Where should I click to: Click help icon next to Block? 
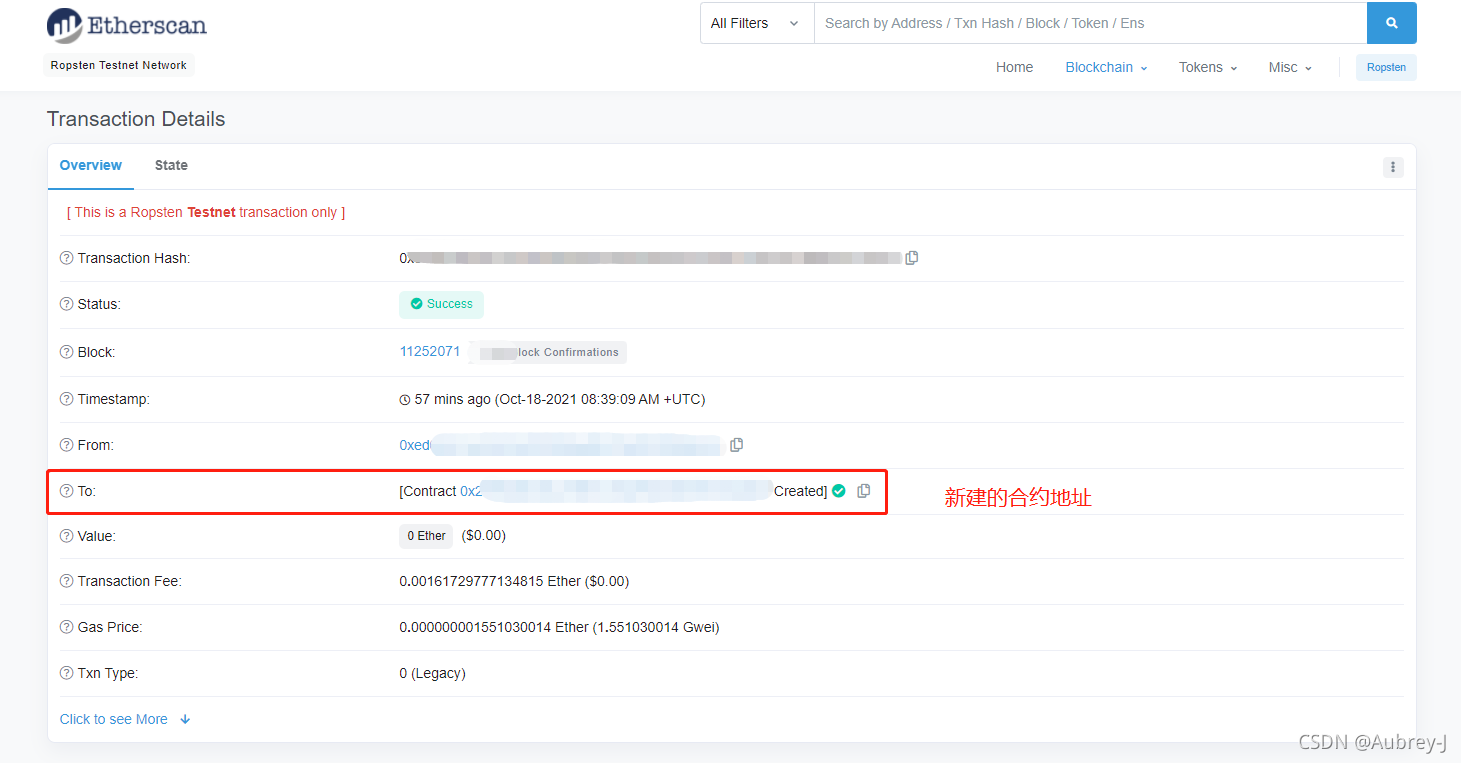point(67,352)
